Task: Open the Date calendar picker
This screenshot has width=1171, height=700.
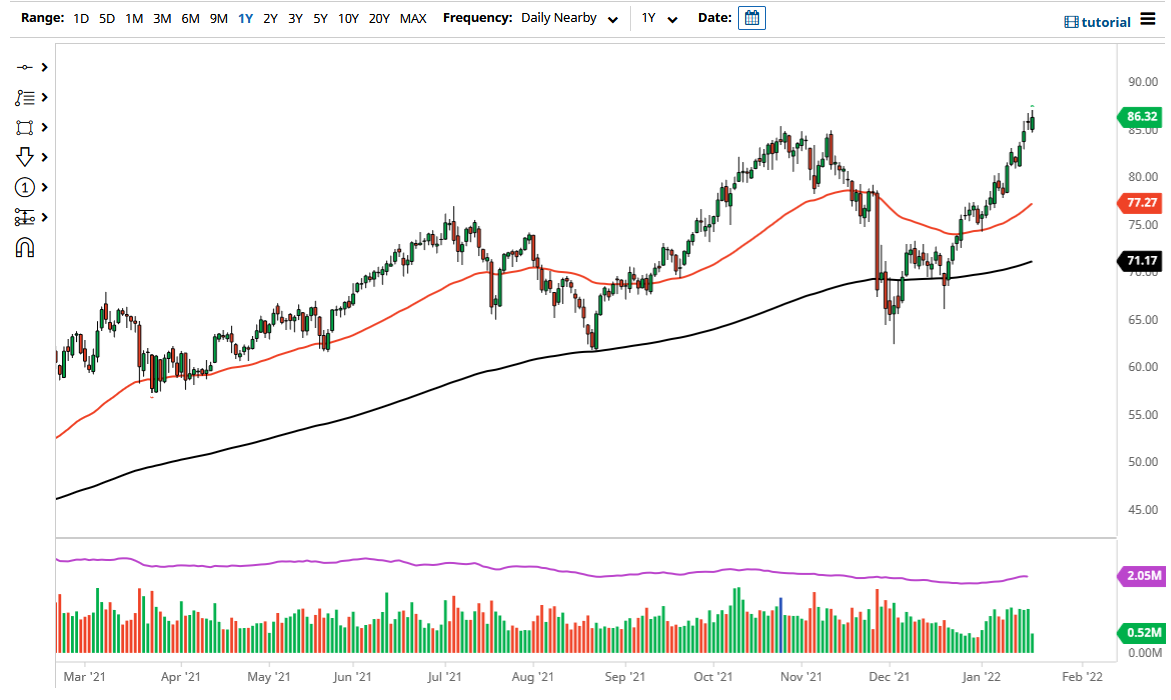Action: [x=751, y=17]
